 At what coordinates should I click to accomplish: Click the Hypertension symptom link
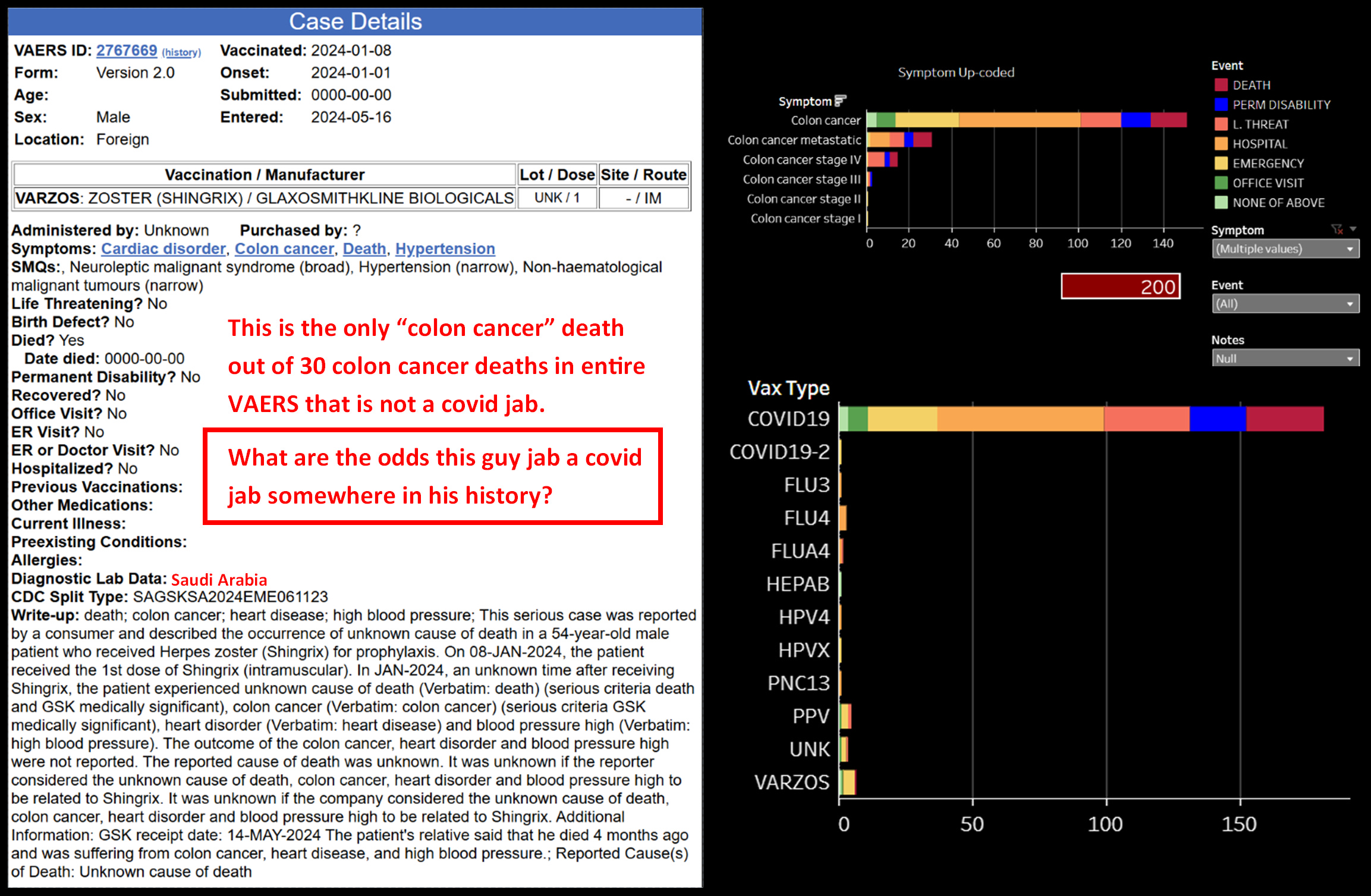click(x=445, y=249)
